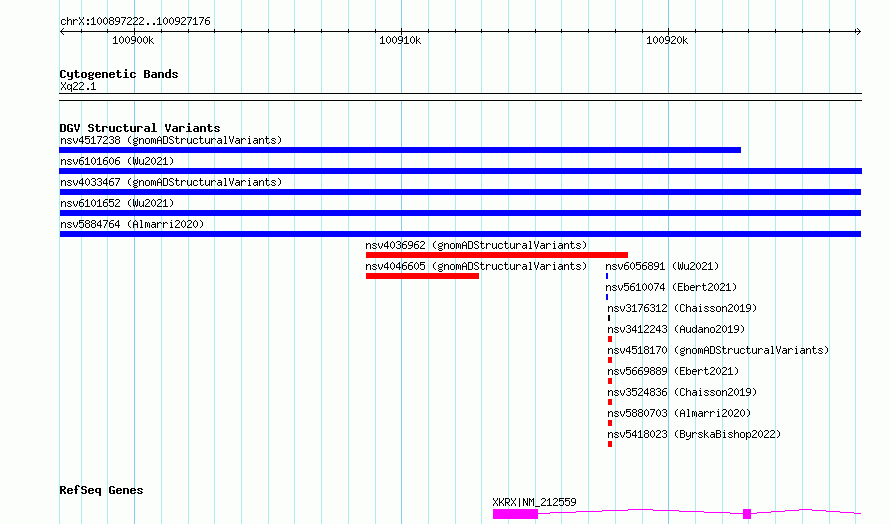Open the nsv3176312 (Chaisson2019) label
The width and height of the screenshot is (890, 524).
point(682,308)
